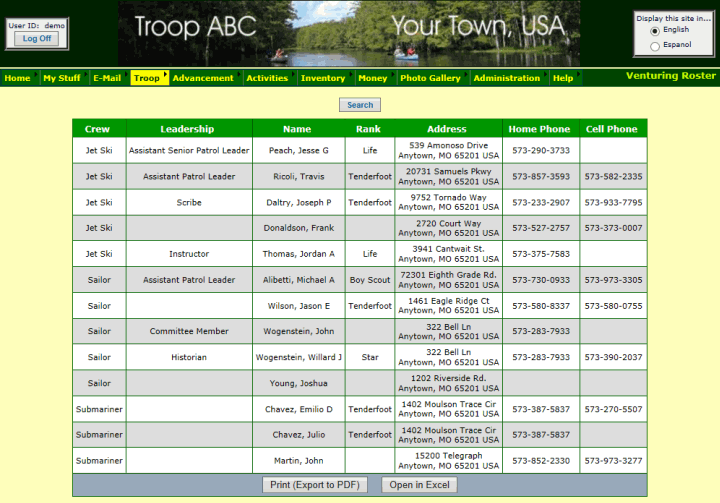
Task: Click address 2720 Court Way
Action: coord(449,223)
